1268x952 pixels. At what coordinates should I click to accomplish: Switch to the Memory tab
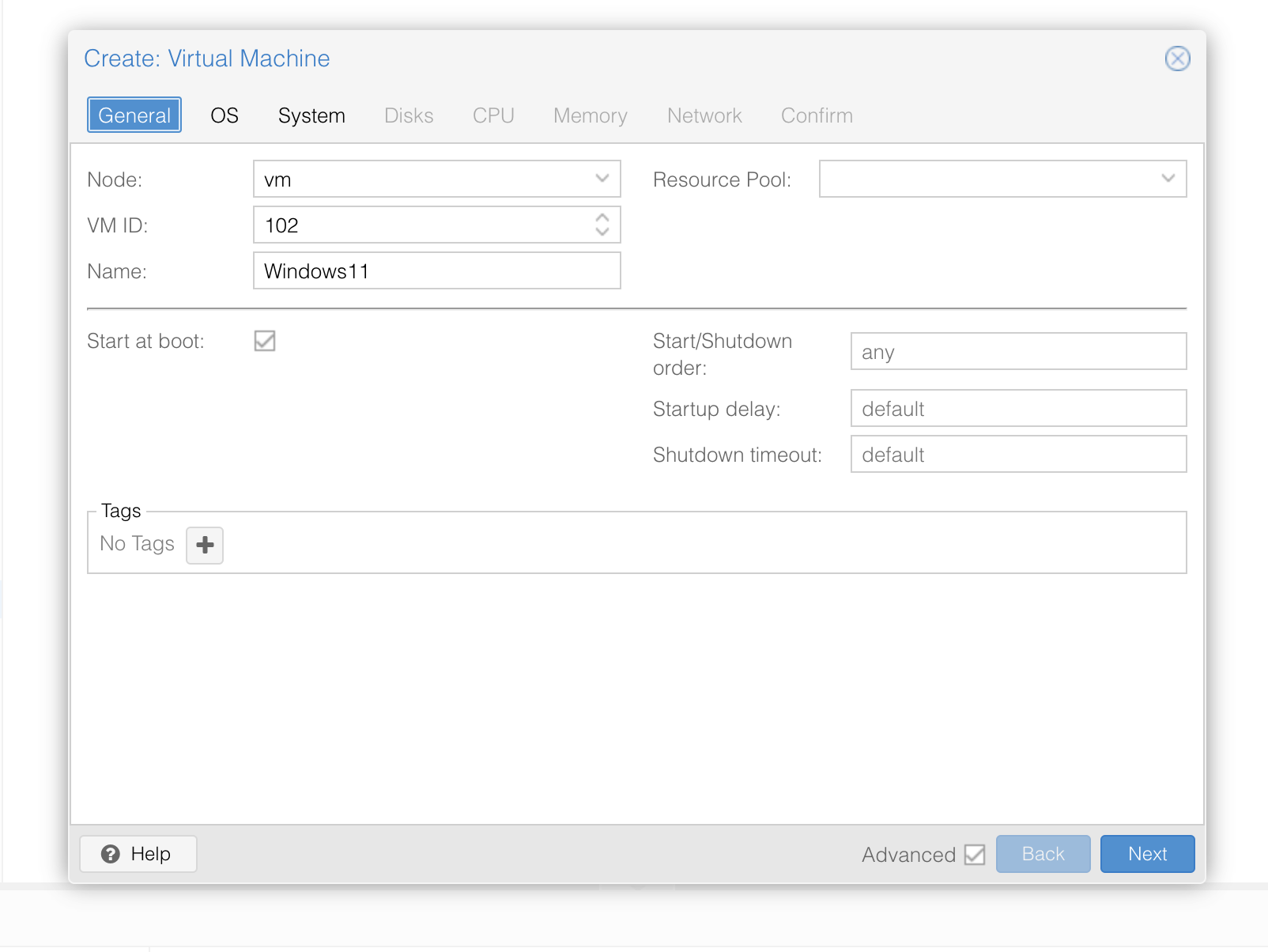click(x=591, y=115)
